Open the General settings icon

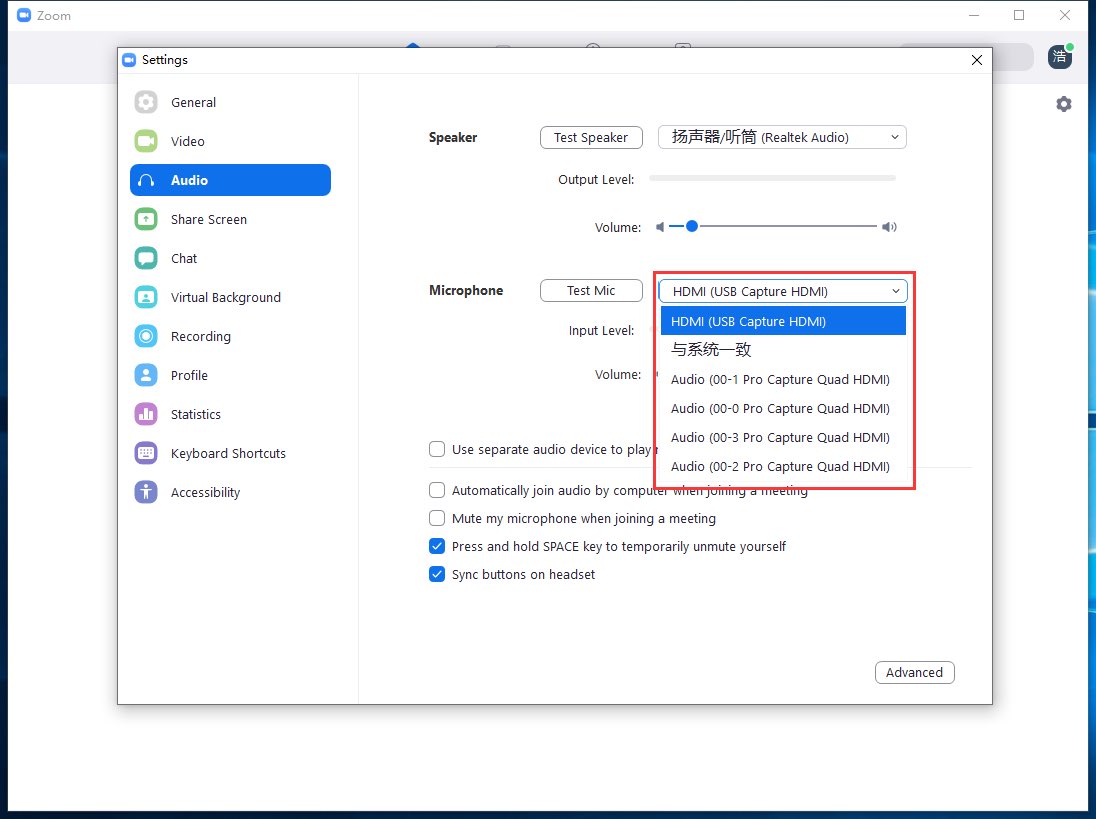[x=146, y=102]
